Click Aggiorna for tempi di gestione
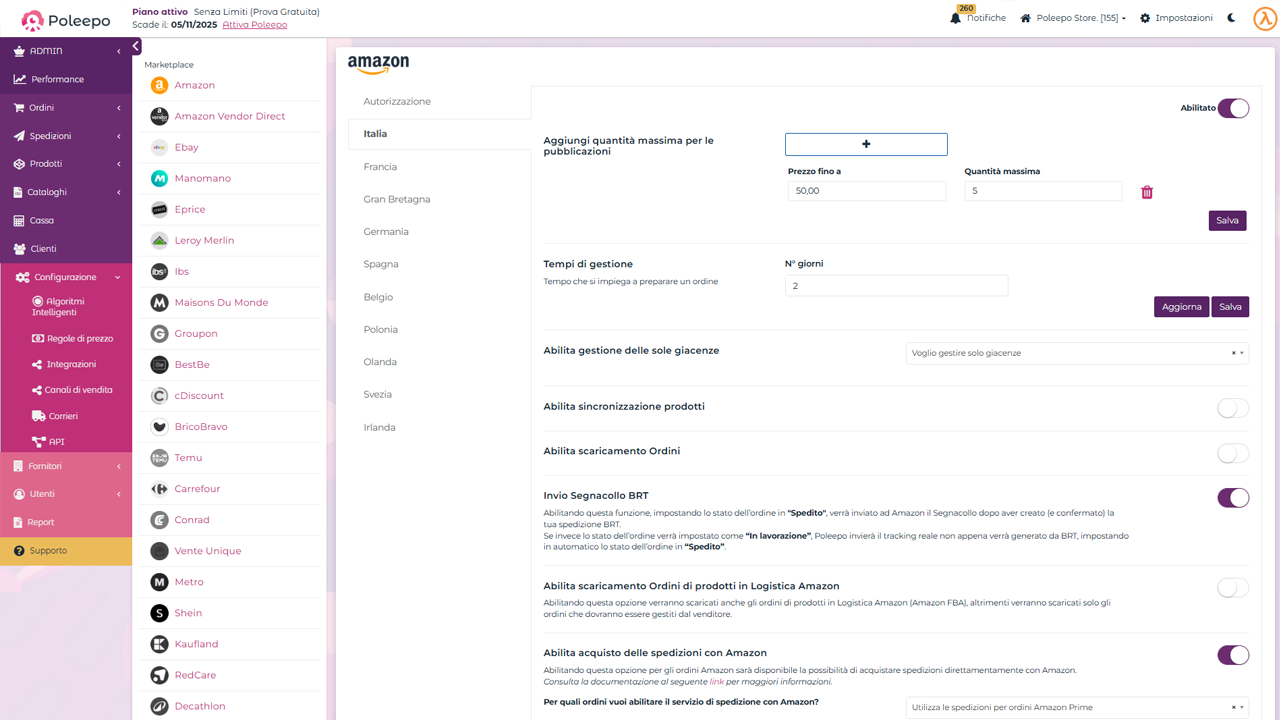 [1181, 307]
